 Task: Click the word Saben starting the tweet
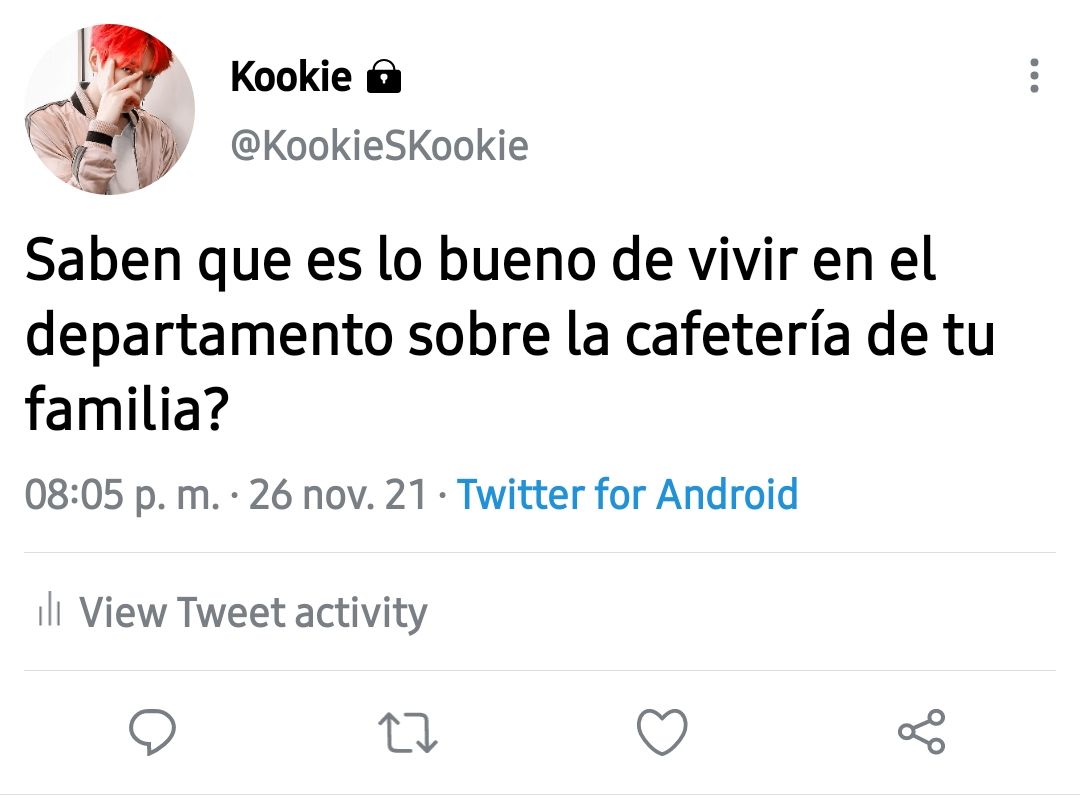click(103, 260)
